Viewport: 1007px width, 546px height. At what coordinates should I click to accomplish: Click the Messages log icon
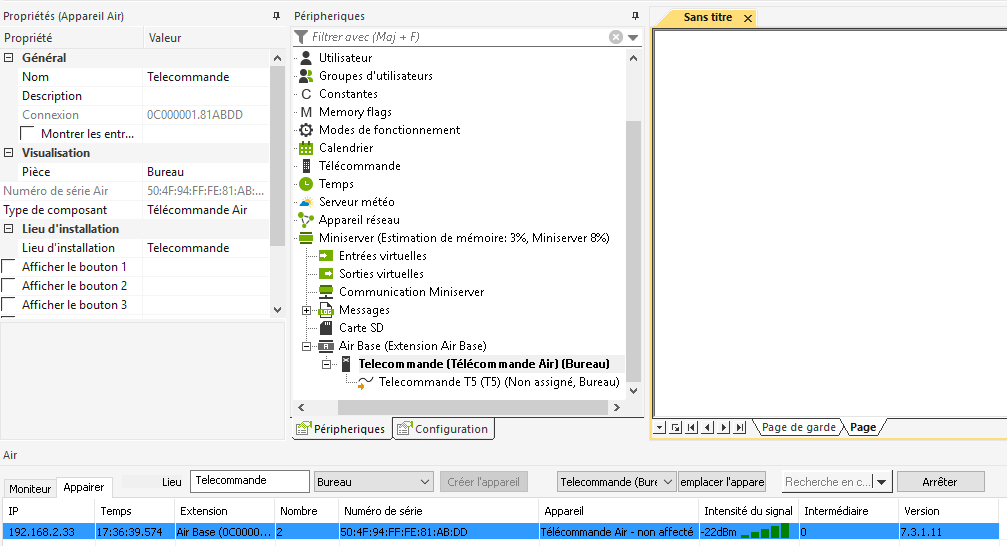326,310
